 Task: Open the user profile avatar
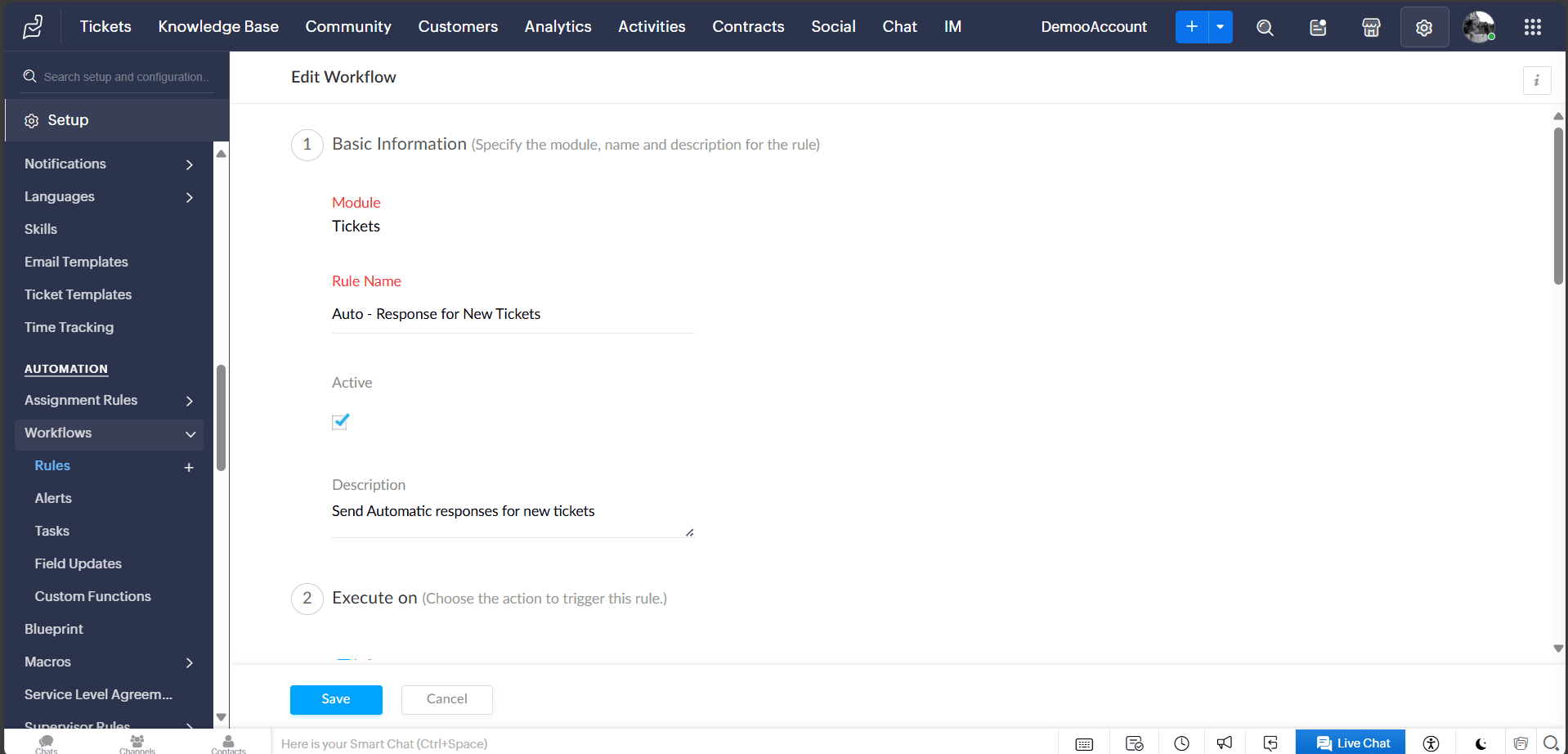point(1479,27)
